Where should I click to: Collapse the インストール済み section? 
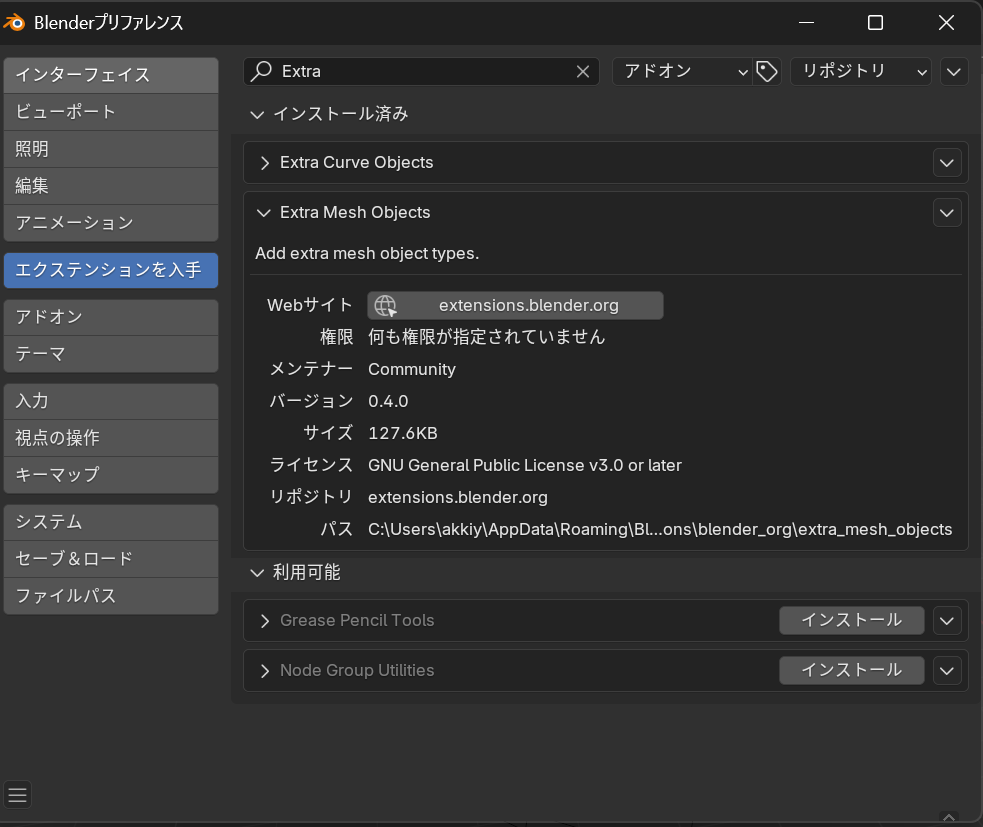[256, 114]
